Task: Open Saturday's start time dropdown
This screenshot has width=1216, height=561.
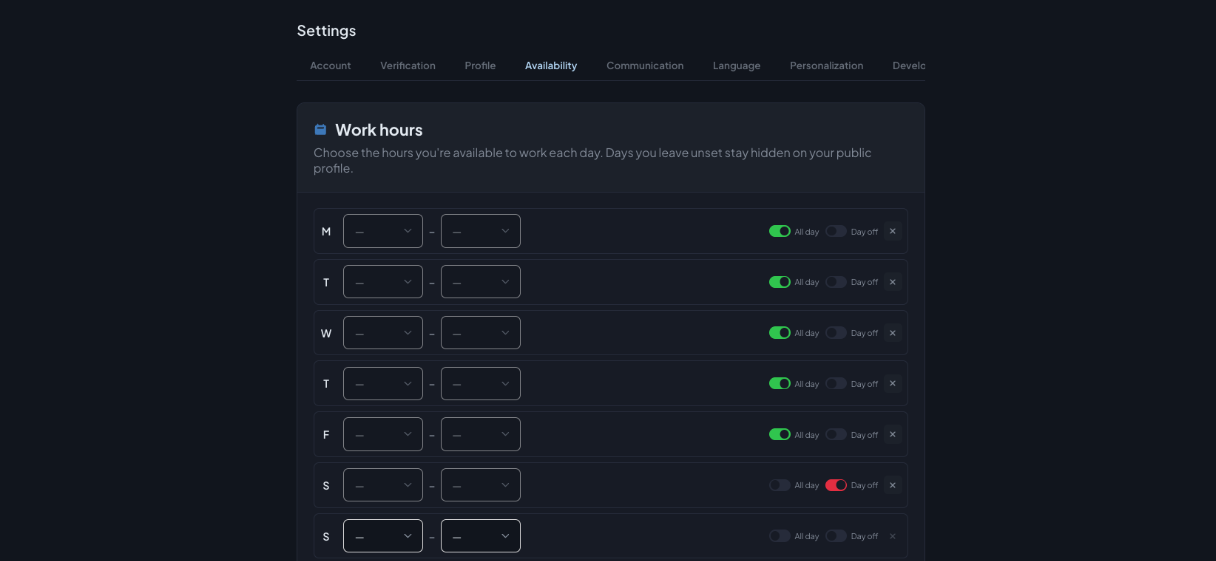Action: point(383,485)
